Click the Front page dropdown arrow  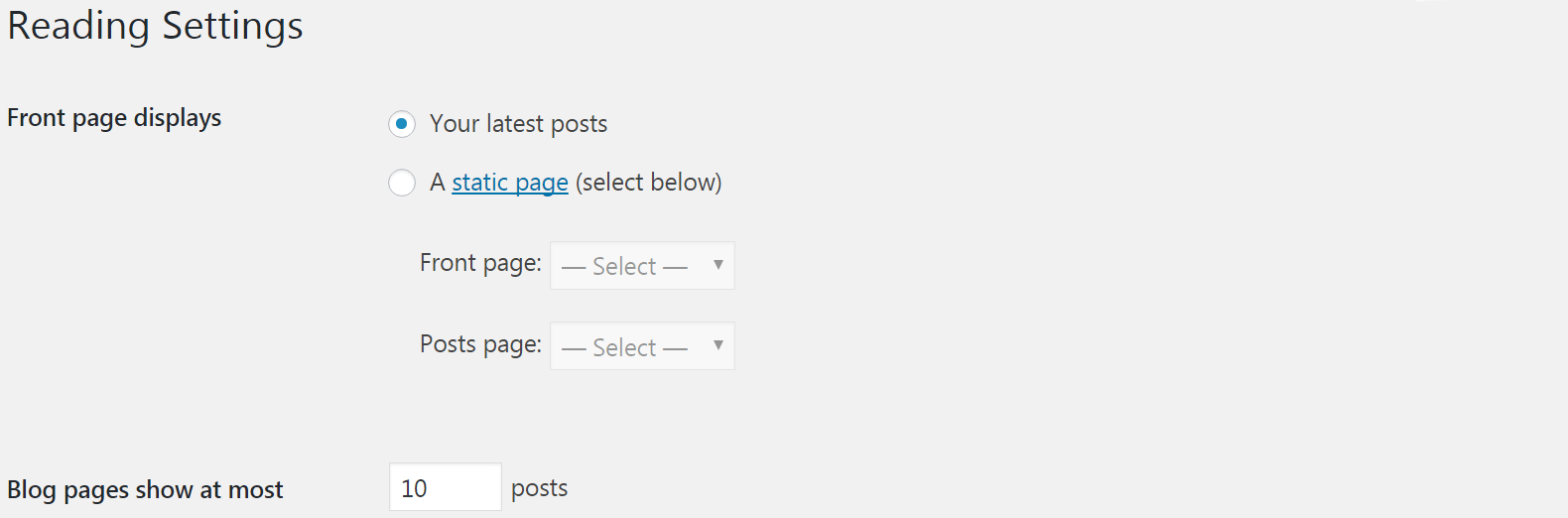[718, 265]
